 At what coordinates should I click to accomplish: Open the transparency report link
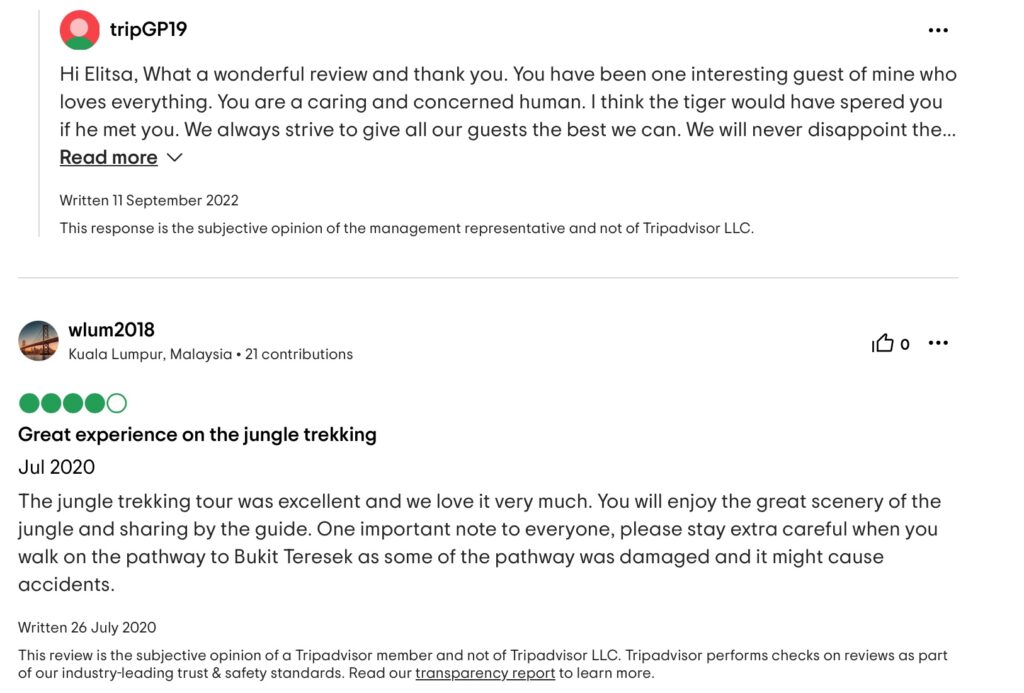click(485, 673)
